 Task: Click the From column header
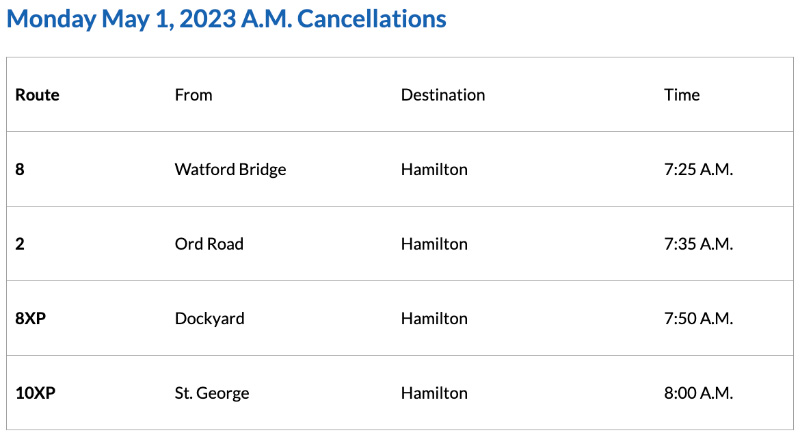[x=193, y=95]
